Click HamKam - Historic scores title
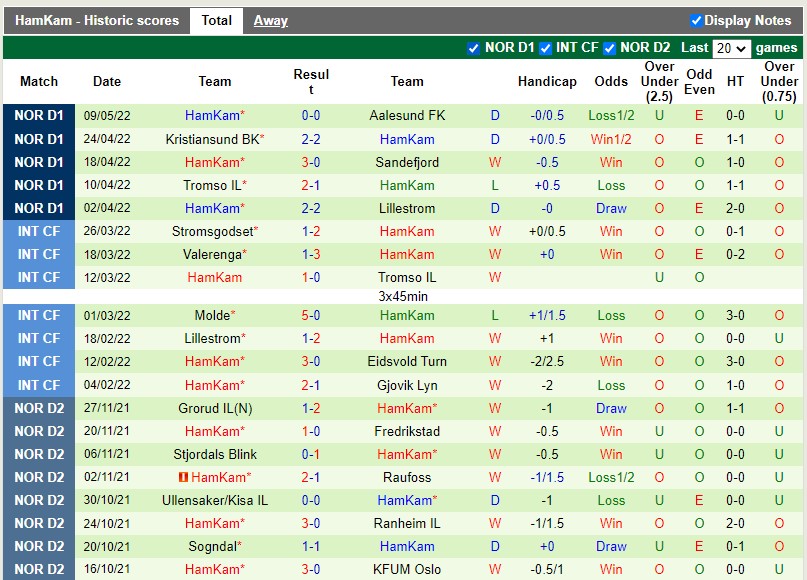This screenshot has width=807, height=580. (97, 21)
